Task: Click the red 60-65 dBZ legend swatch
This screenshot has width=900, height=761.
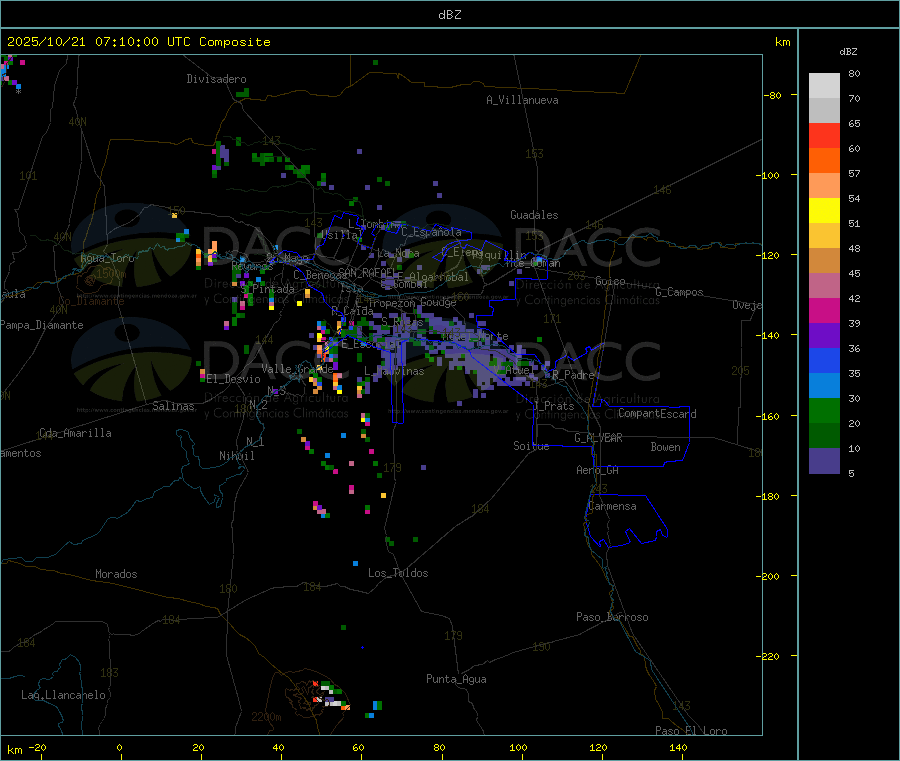Action: pyautogui.click(x=824, y=135)
